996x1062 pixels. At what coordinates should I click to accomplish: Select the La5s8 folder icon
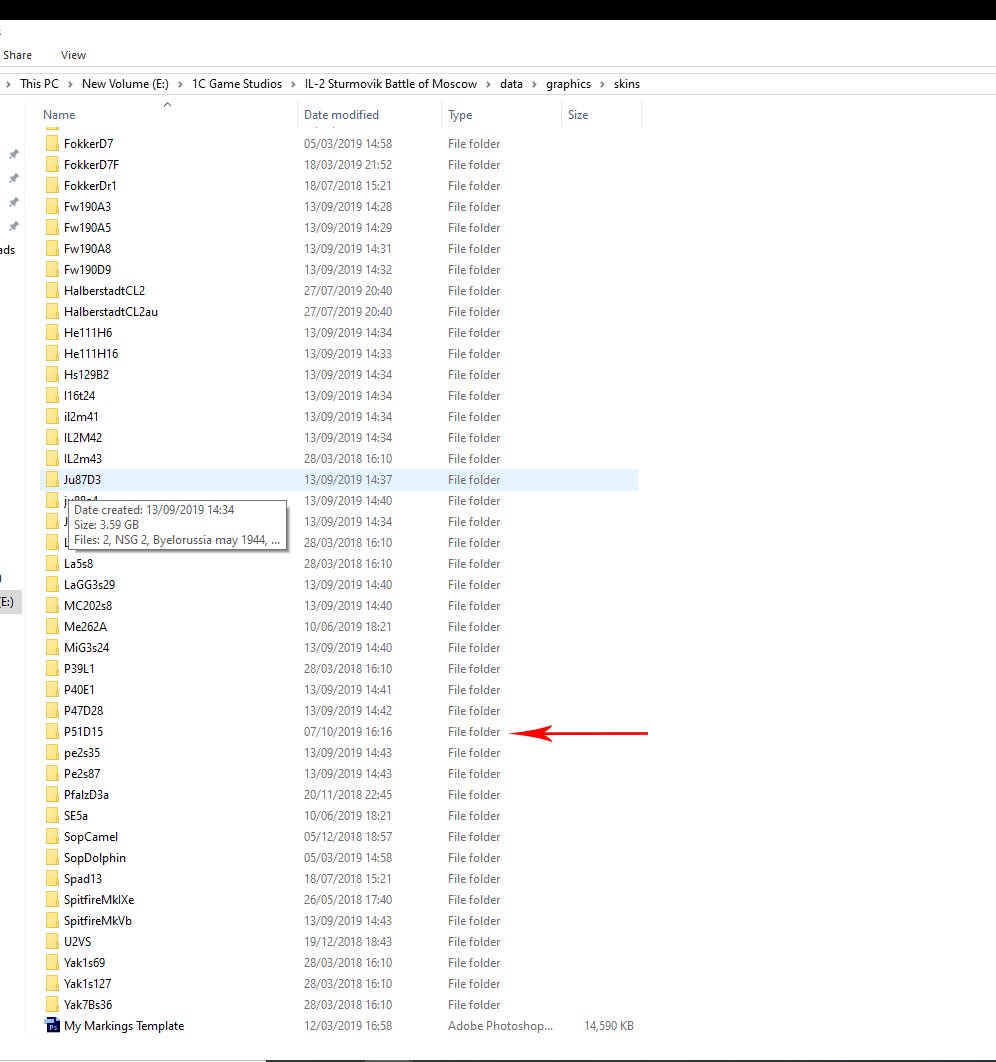(x=52, y=564)
